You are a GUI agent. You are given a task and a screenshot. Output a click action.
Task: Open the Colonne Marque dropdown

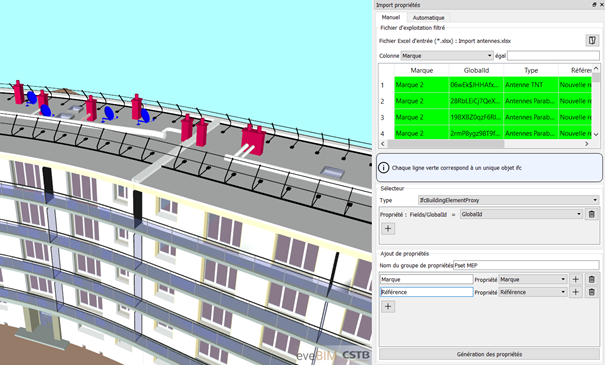point(447,56)
